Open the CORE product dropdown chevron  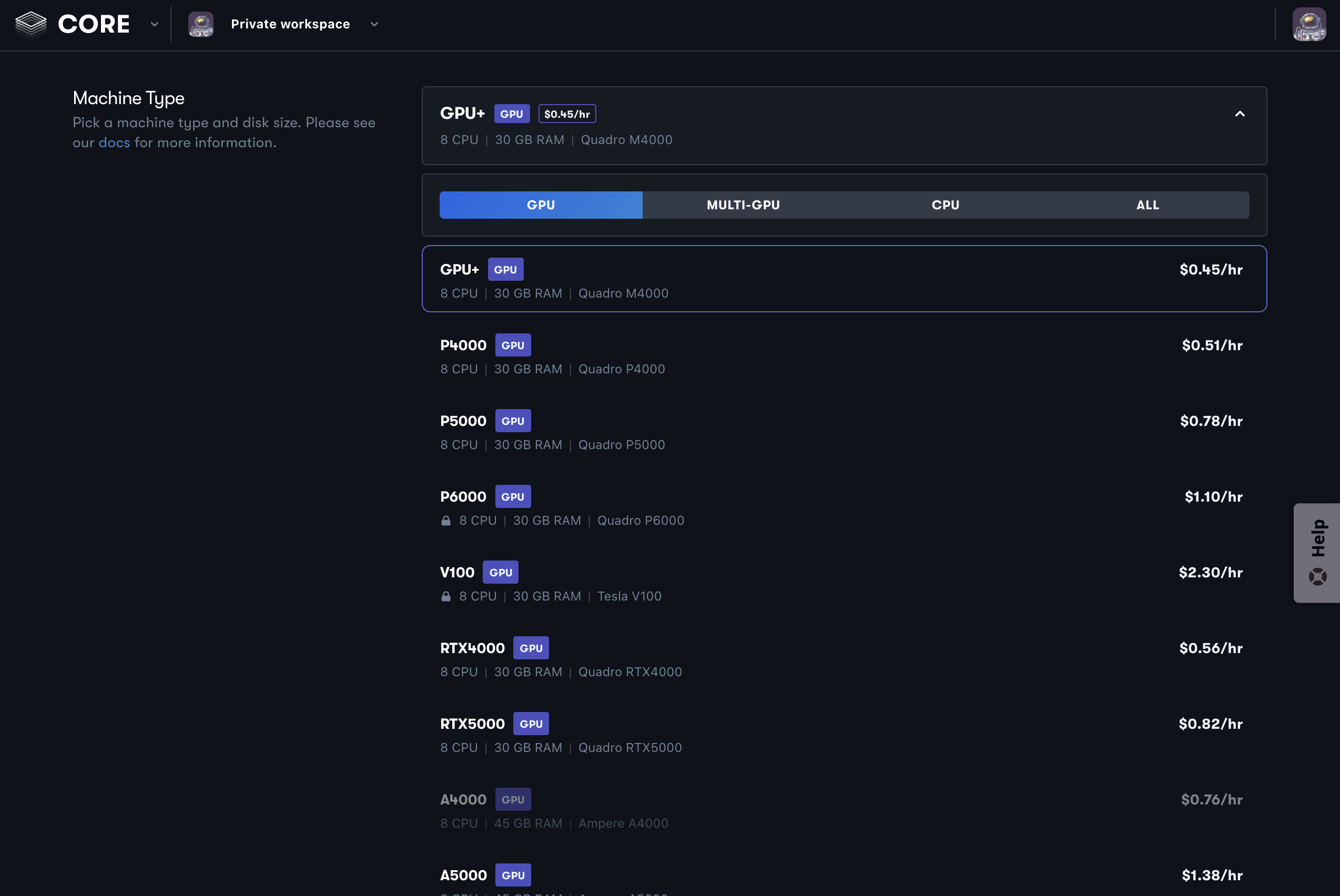[x=154, y=24]
